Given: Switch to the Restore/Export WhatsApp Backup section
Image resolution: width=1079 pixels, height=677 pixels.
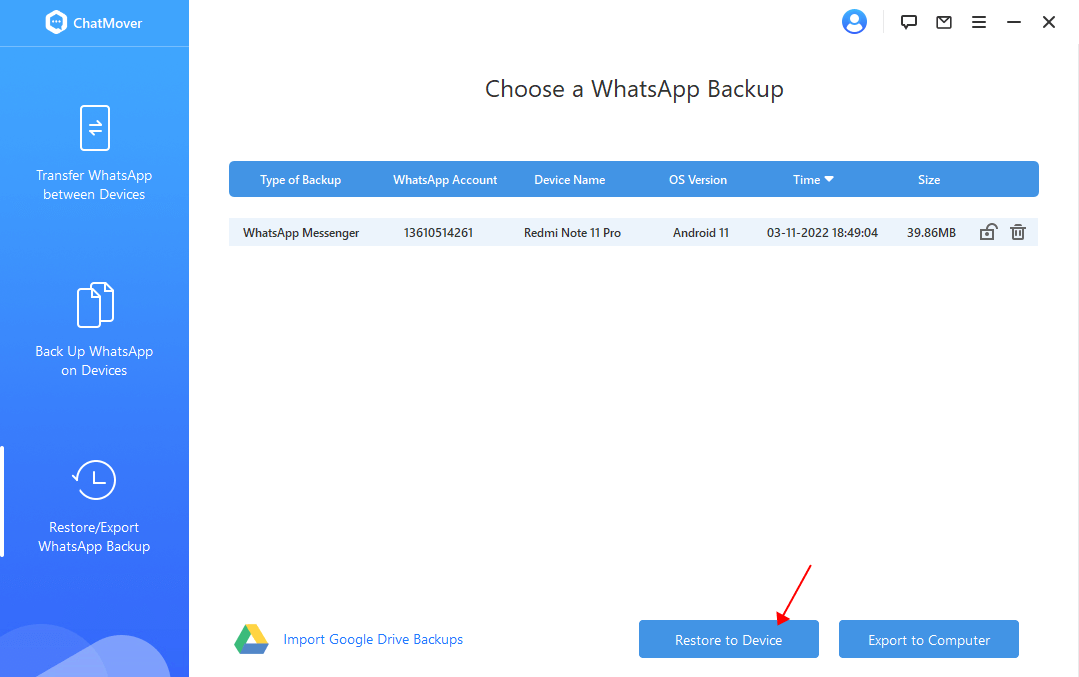Looking at the screenshot, I should click(94, 503).
